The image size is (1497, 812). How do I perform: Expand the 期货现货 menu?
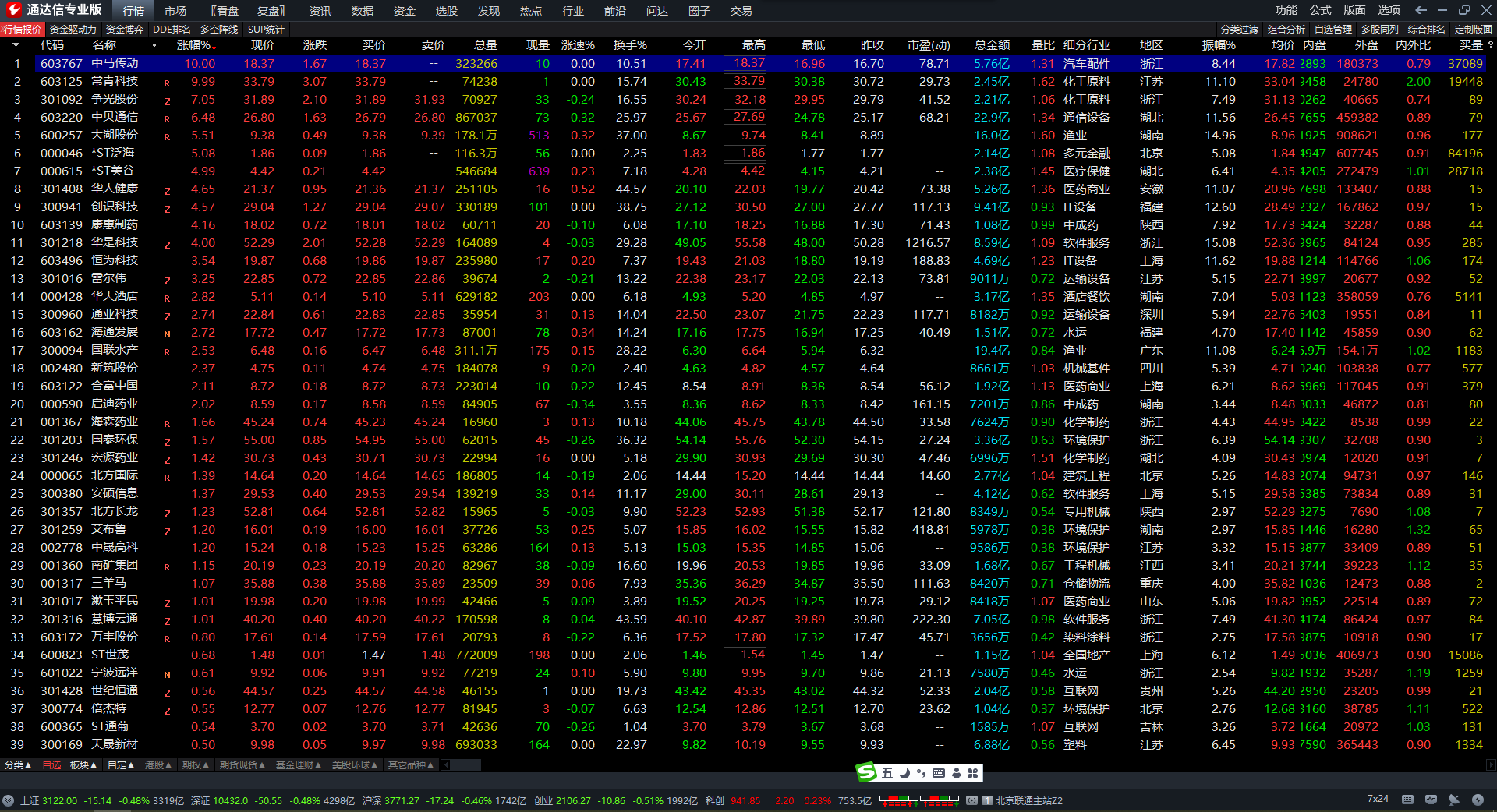(x=242, y=765)
